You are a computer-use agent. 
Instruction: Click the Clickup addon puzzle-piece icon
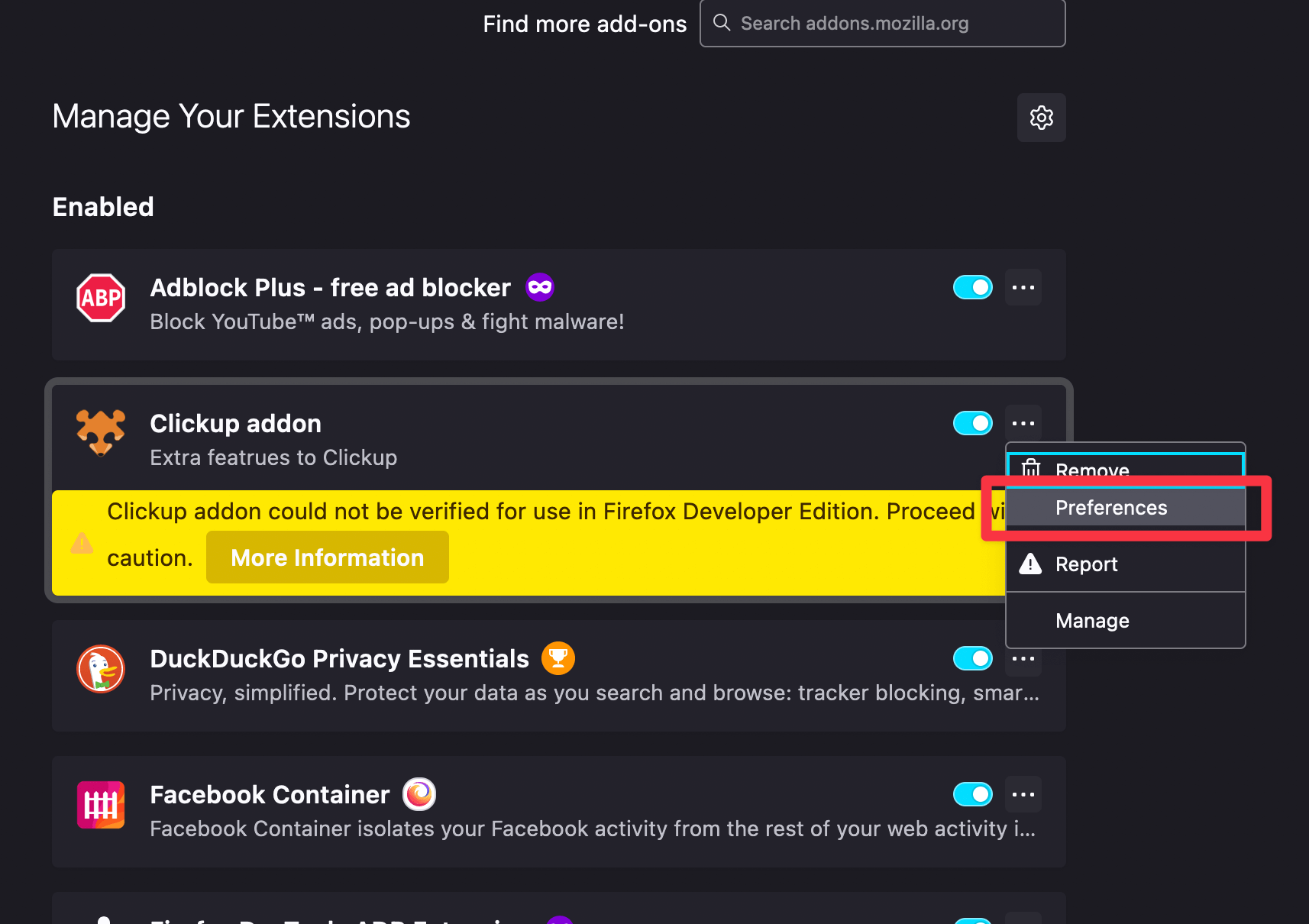pos(101,432)
